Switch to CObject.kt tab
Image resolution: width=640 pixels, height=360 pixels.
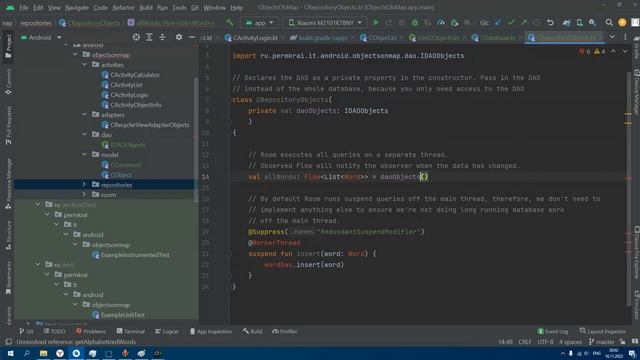pos(378,38)
